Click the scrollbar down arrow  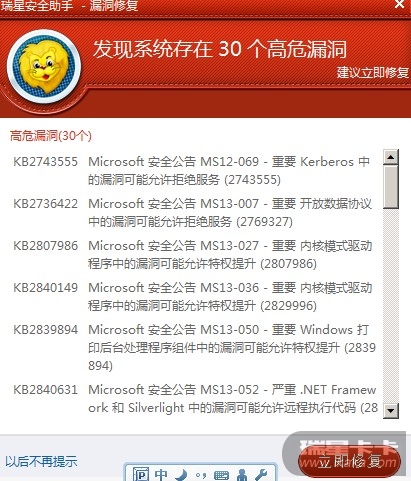391,410
